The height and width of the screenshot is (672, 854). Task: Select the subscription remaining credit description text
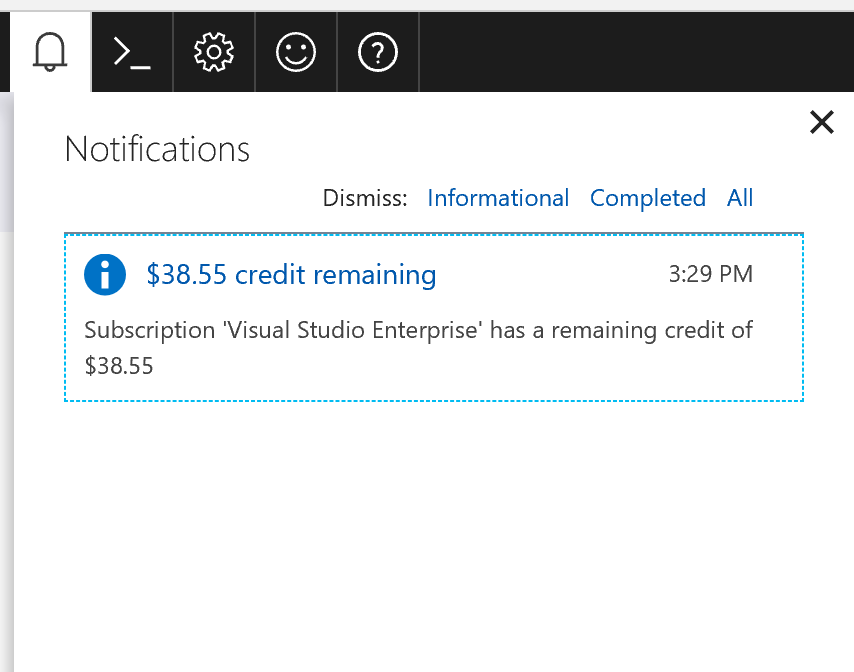click(x=418, y=330)
